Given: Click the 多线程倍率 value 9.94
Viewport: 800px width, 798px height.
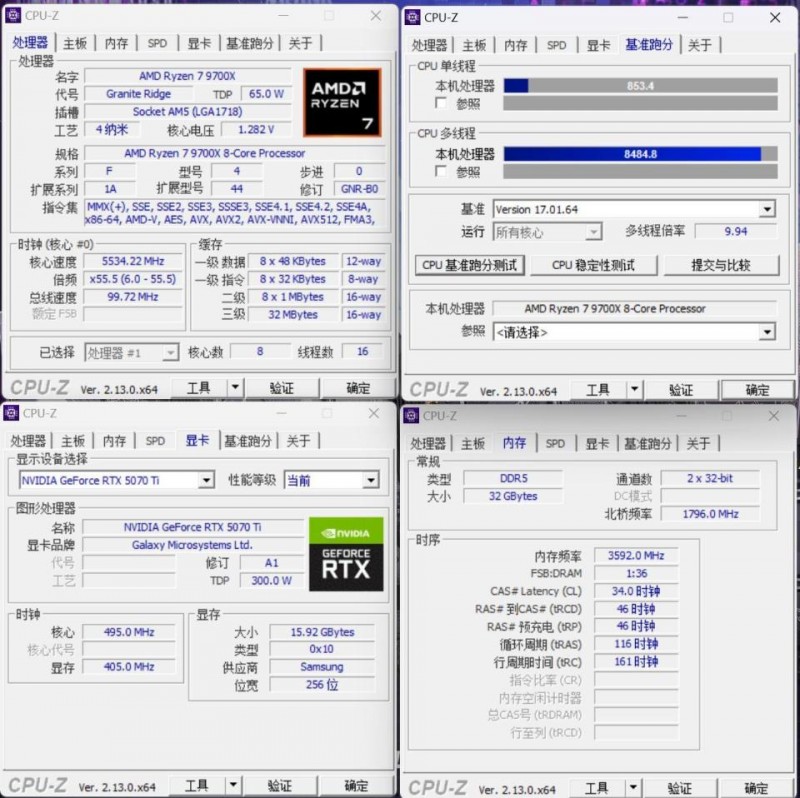Looking at the screenshot, I should tap(736, 231).
